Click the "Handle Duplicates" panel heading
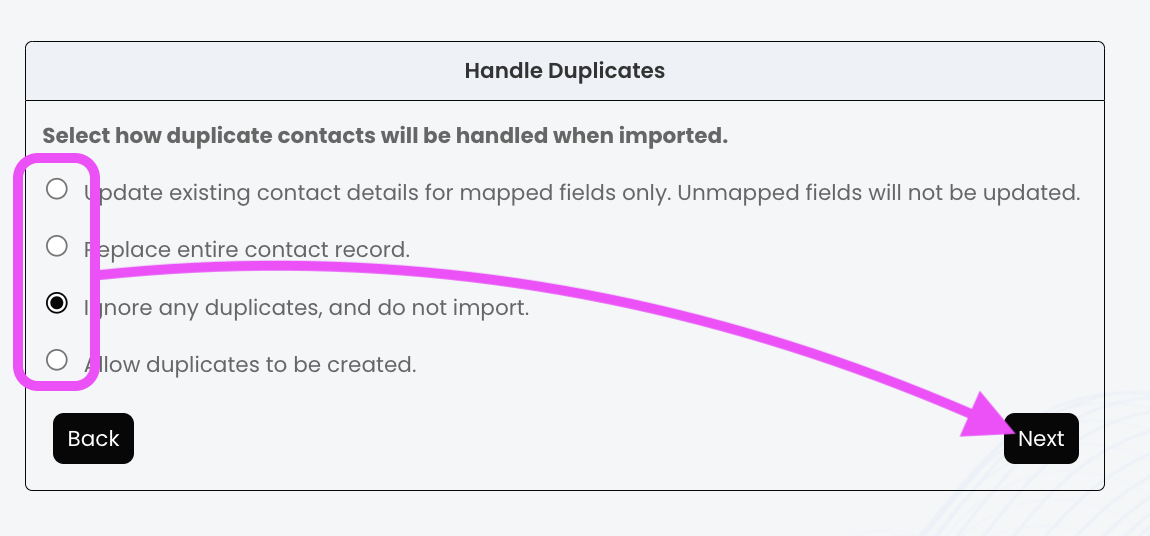This screenshot has height=536, width=1150. (564, 71)
